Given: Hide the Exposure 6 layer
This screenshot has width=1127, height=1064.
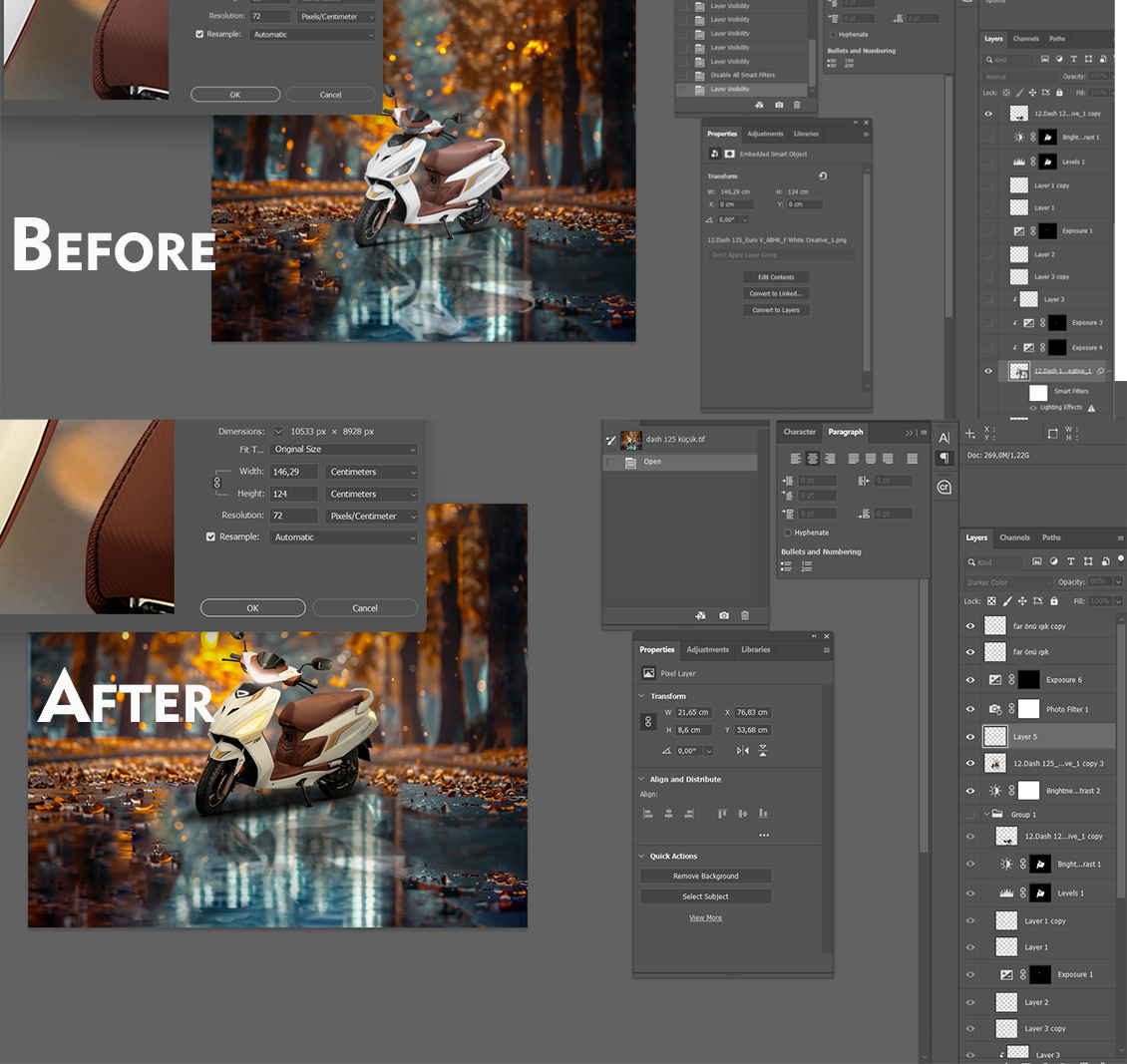Looking at the screenshot, I should (x=970, y=680).
